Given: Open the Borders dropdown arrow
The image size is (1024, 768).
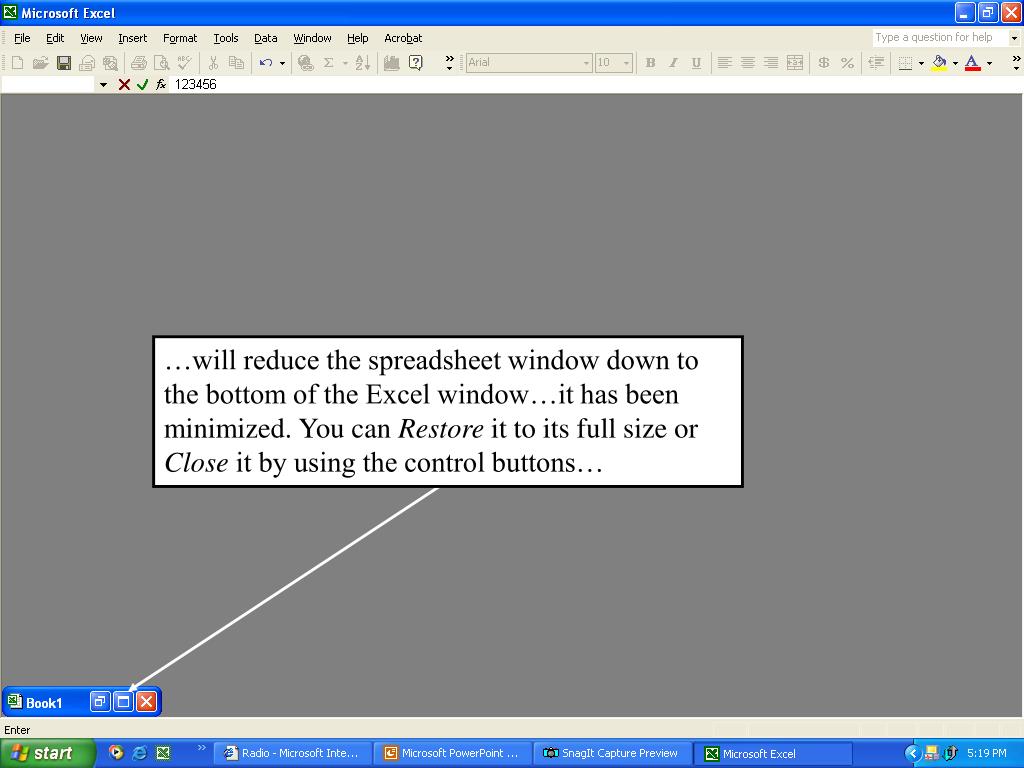Looking at the screenshot, I should pos(921,63).
